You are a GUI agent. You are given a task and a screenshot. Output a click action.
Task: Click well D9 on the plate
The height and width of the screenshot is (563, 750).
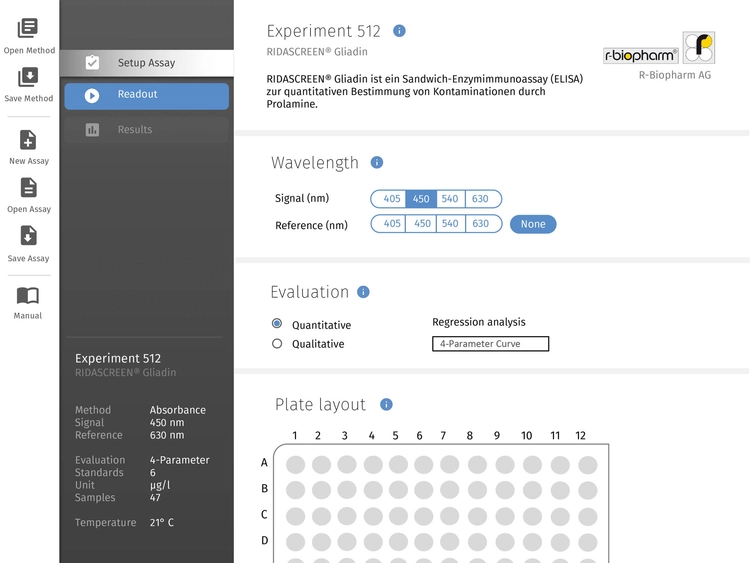(505, 542)
